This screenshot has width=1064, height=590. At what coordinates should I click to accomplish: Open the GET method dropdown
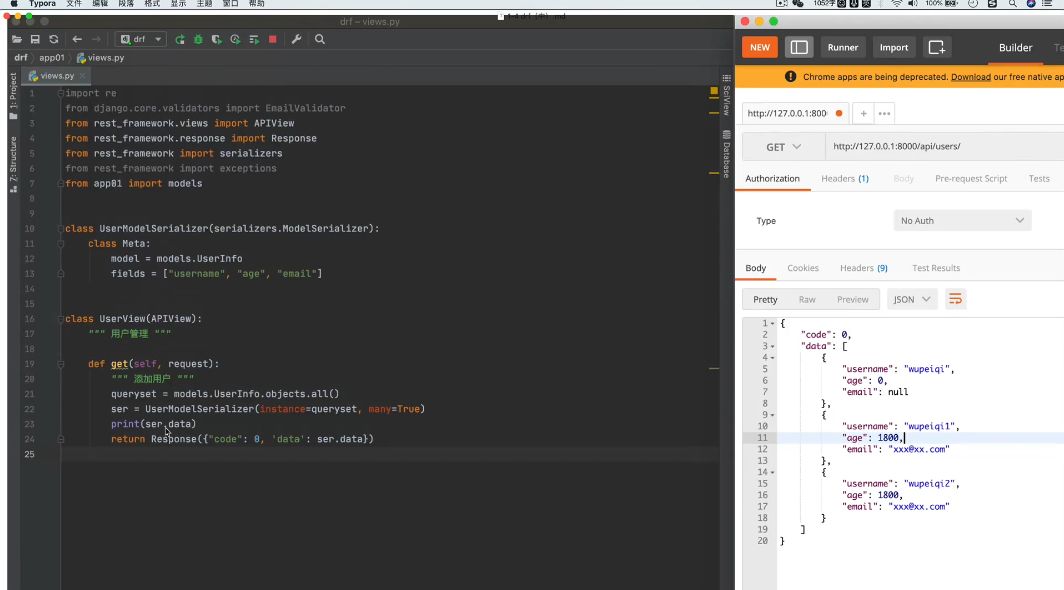tap(784, 147)
